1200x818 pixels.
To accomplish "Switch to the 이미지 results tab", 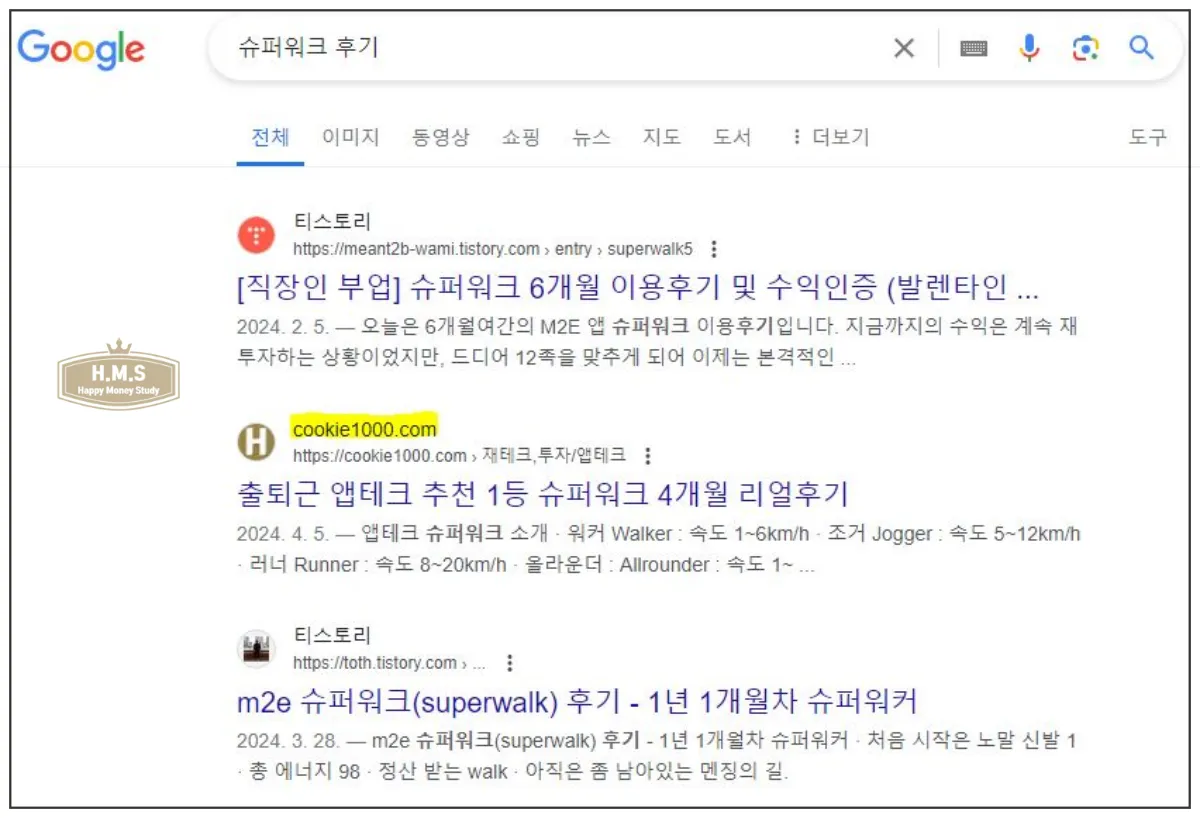I will 350,137.
